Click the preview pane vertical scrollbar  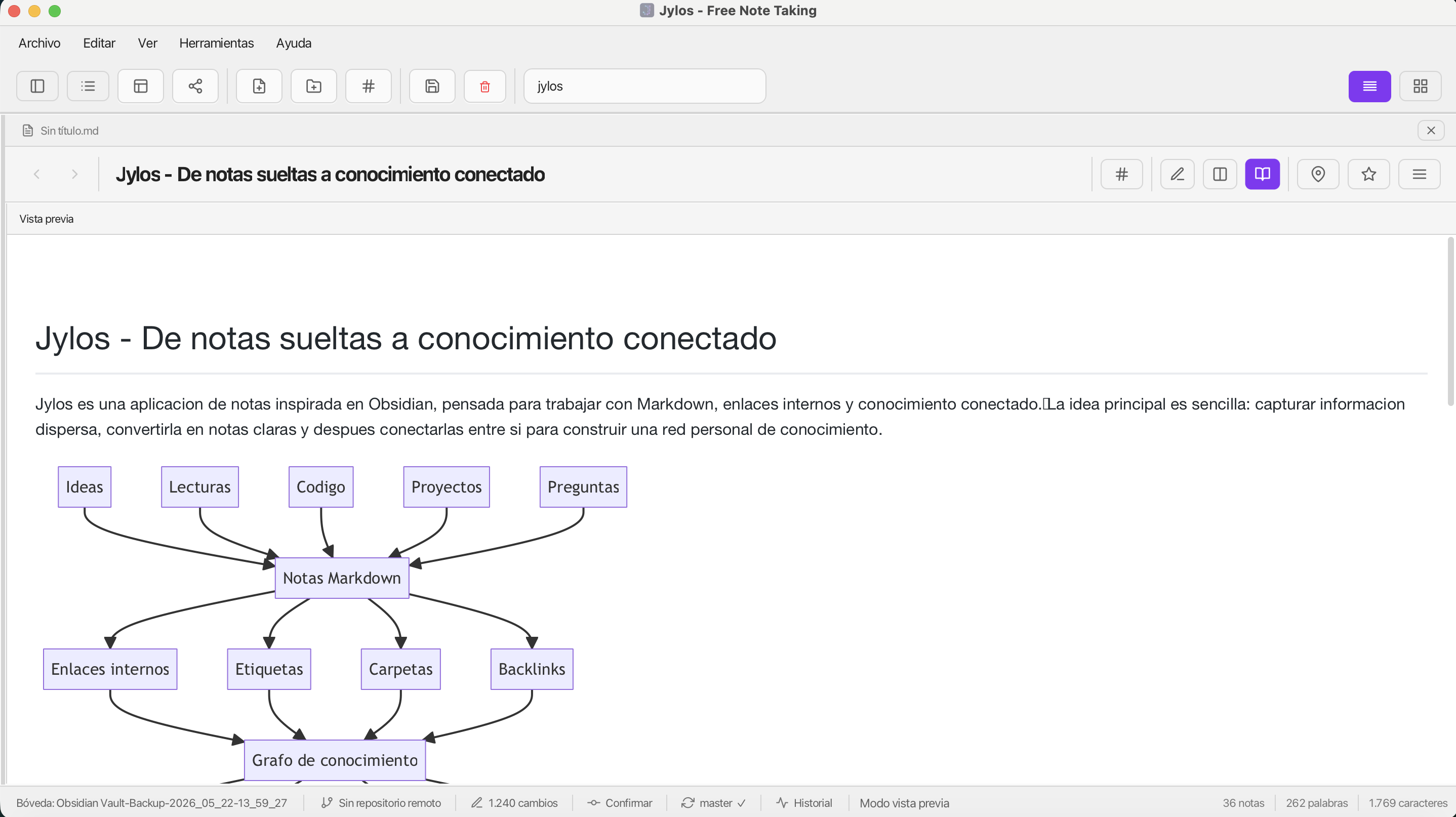(1450, 321)
